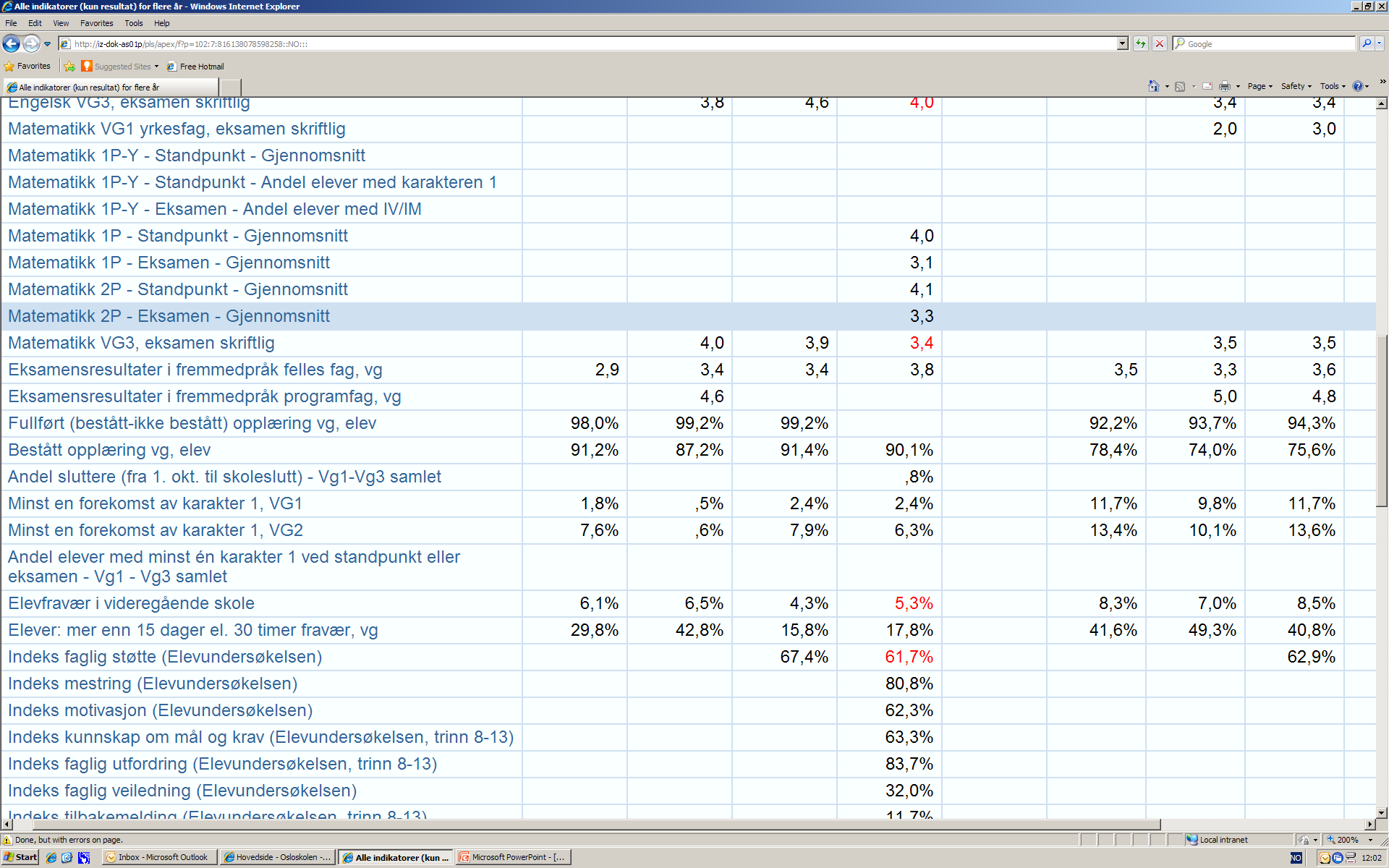Click the horizontal scrollbar right arrow

coord(1369,825)
